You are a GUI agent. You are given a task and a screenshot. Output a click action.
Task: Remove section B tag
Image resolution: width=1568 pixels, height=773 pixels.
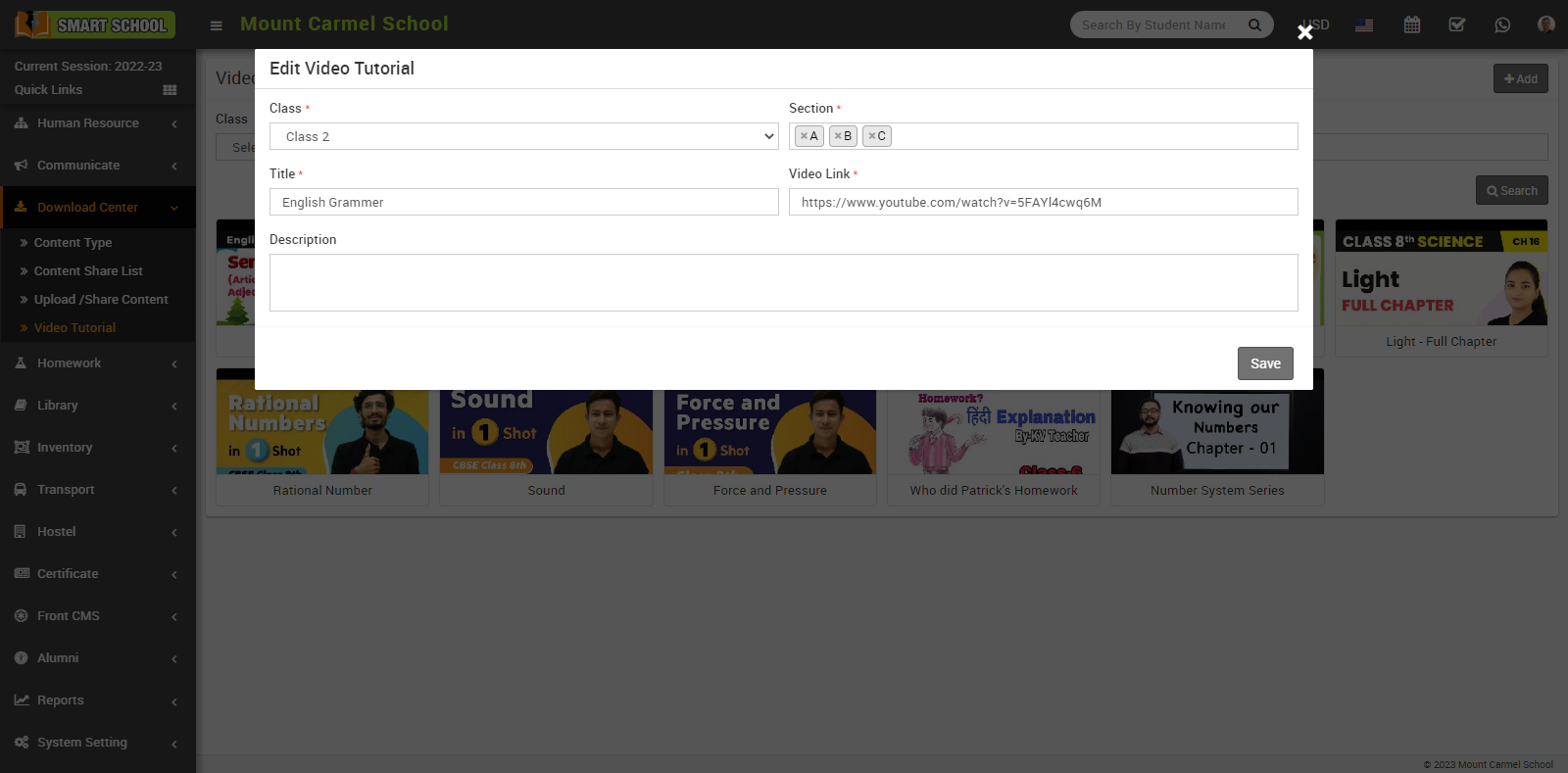pos(838,136)
